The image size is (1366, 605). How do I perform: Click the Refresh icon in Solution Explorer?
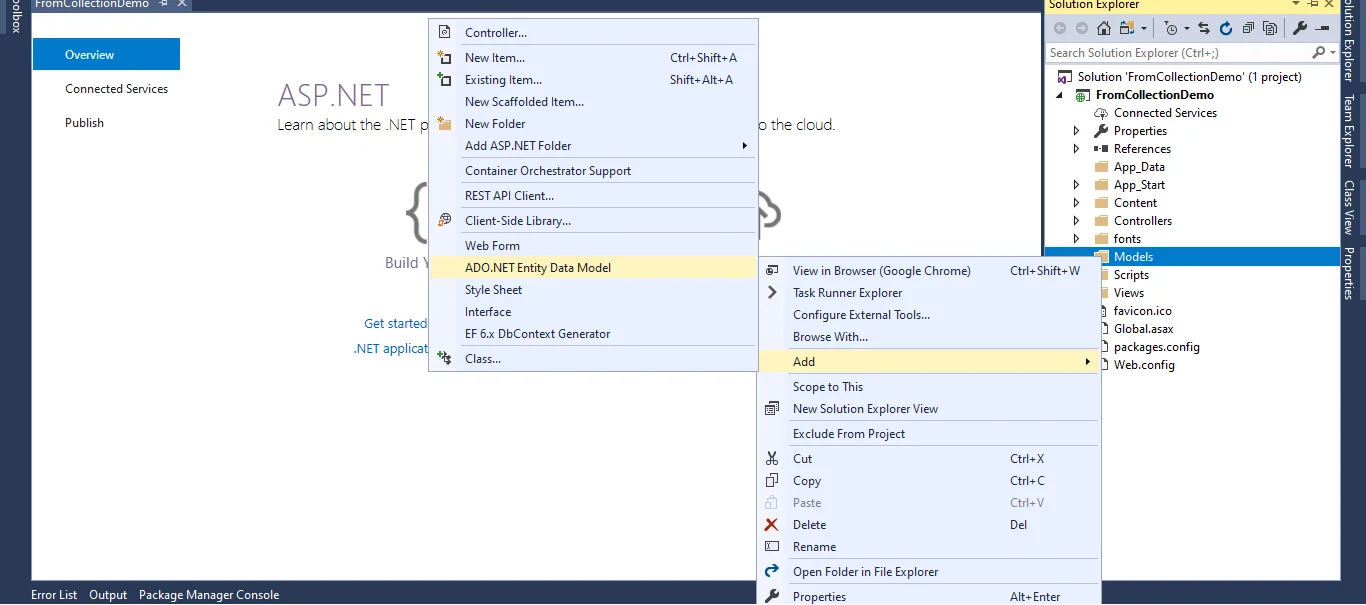point(1226,28)
